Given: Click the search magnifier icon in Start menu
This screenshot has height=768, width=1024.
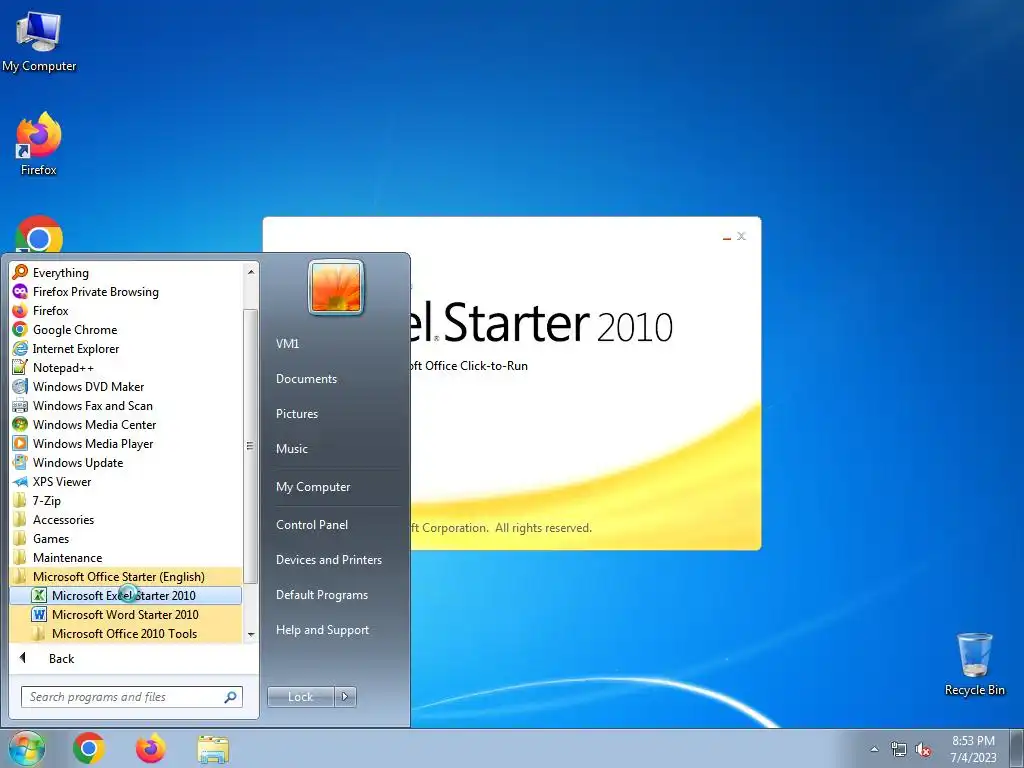Looking at the screenshot, I should tap(231, 697).
